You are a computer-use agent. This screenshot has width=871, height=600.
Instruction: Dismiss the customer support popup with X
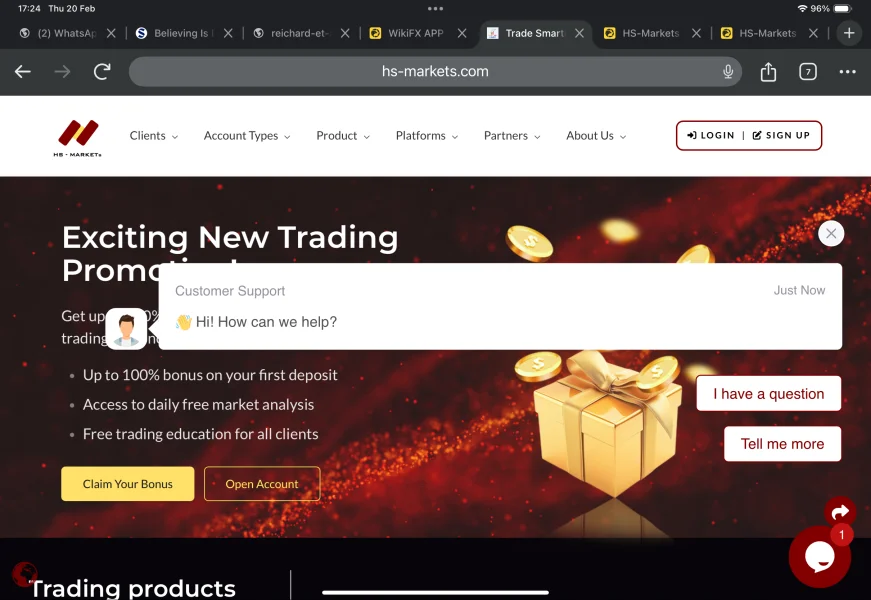[831, 233]
